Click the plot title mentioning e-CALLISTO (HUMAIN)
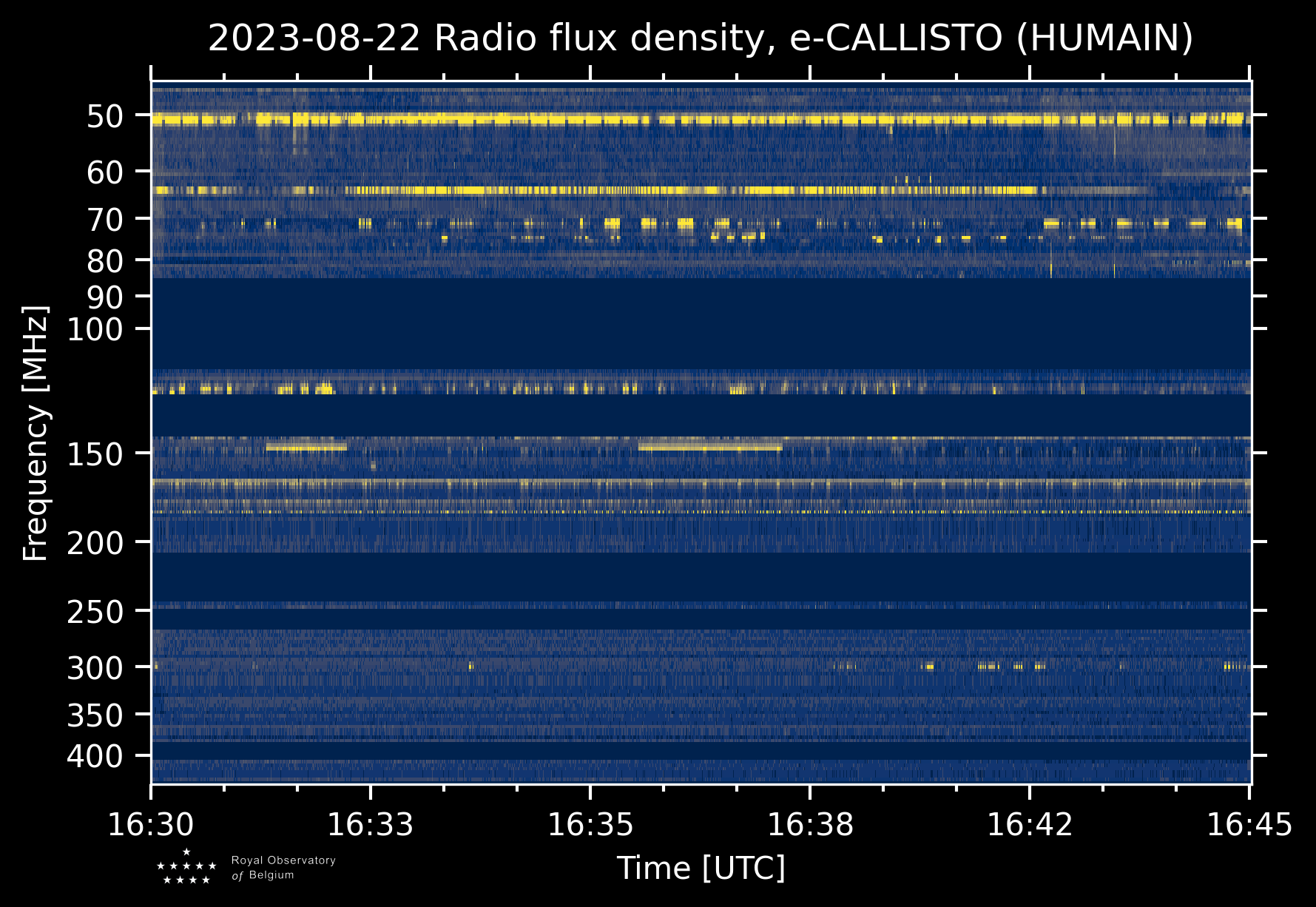 [701, 38]
